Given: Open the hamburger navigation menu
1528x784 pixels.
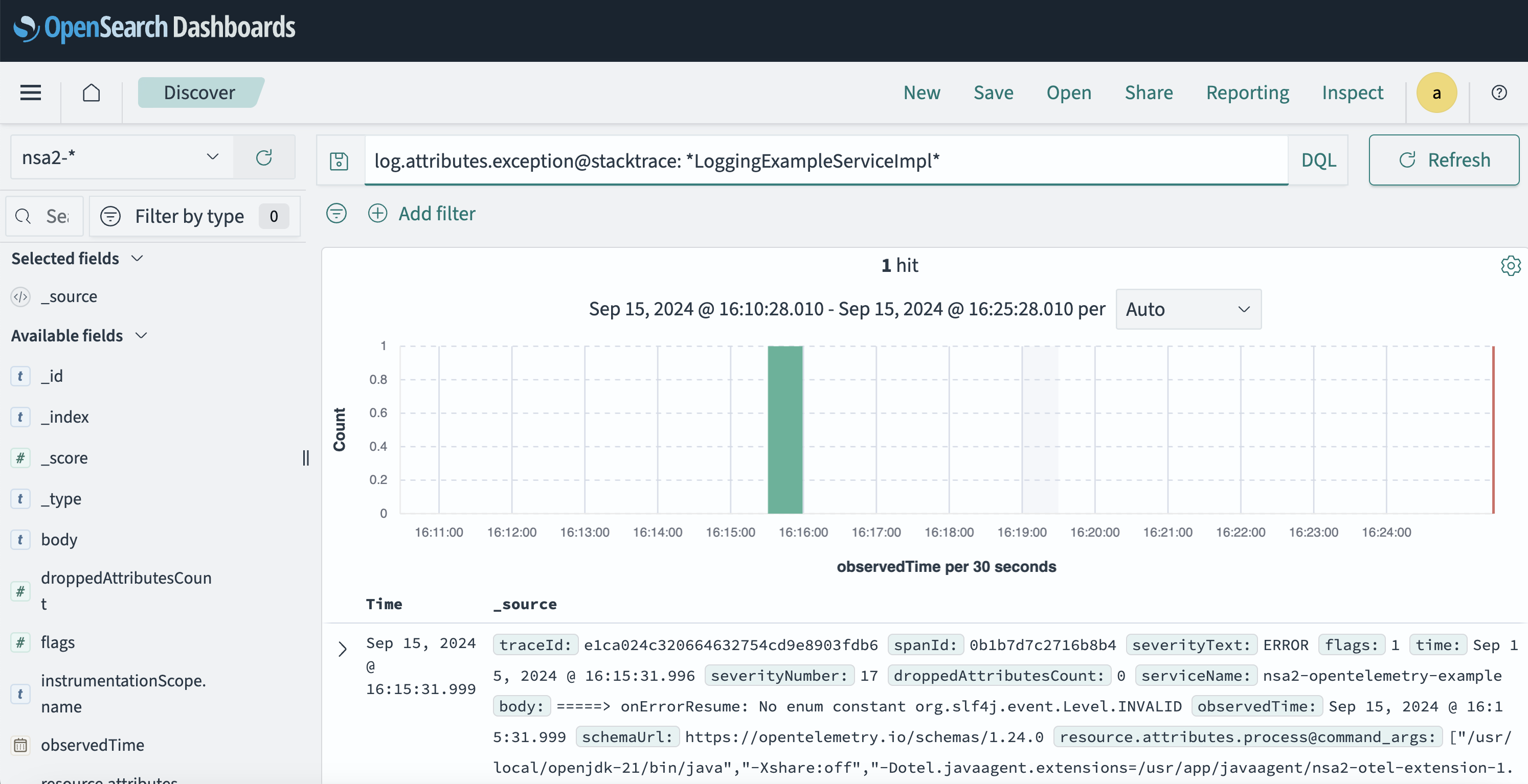Looking at the screenshot, I should click(30, 93).
